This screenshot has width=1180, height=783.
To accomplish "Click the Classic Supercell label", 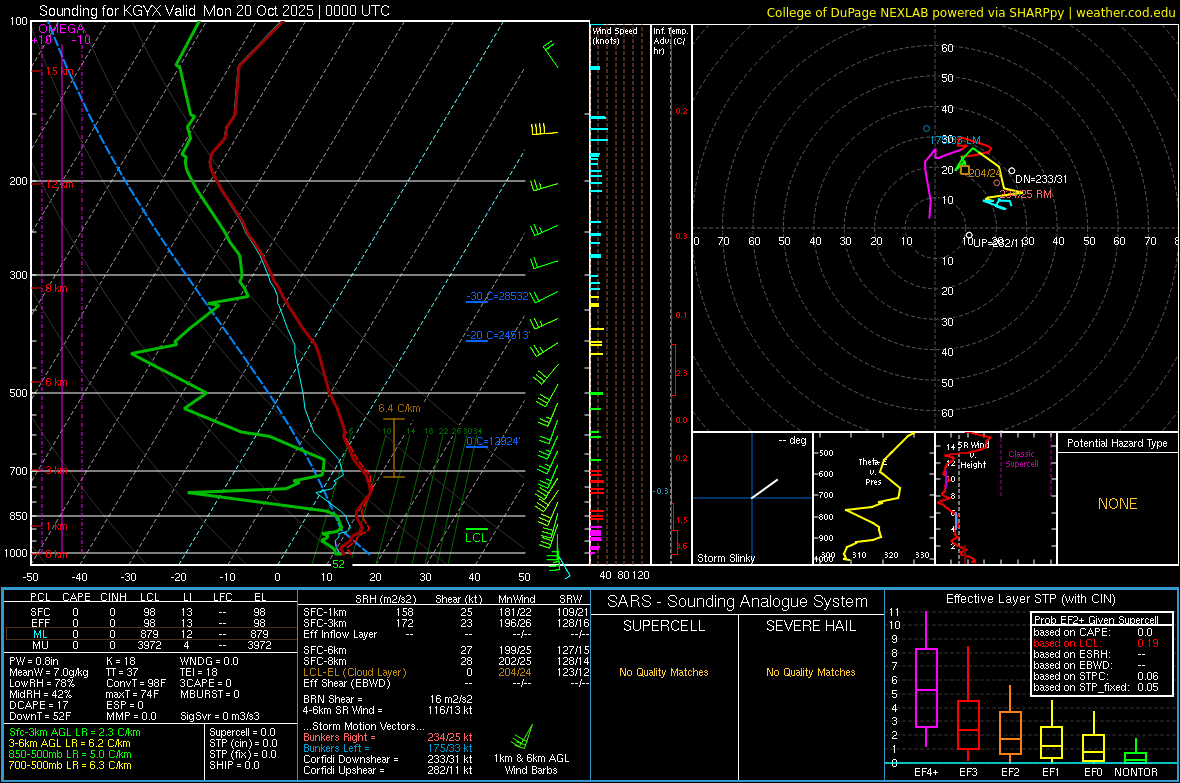I will (1021, 459).
